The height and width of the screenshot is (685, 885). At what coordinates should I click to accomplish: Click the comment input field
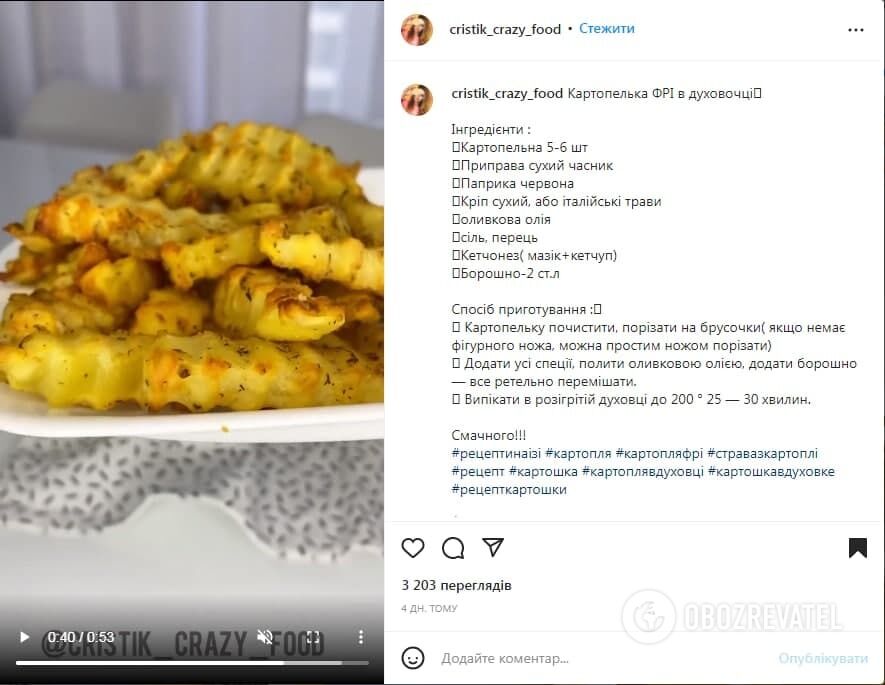click(604, 658)
